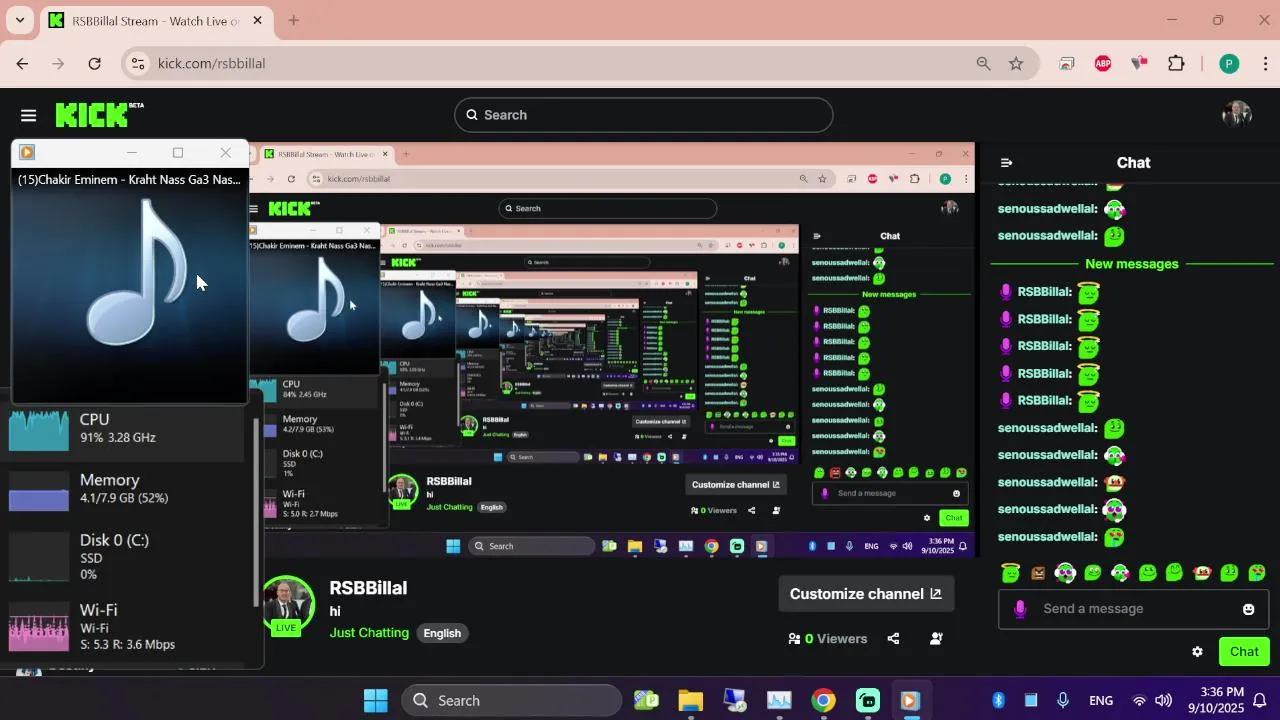Open RSBBillal channel name link

click(368, 588)
